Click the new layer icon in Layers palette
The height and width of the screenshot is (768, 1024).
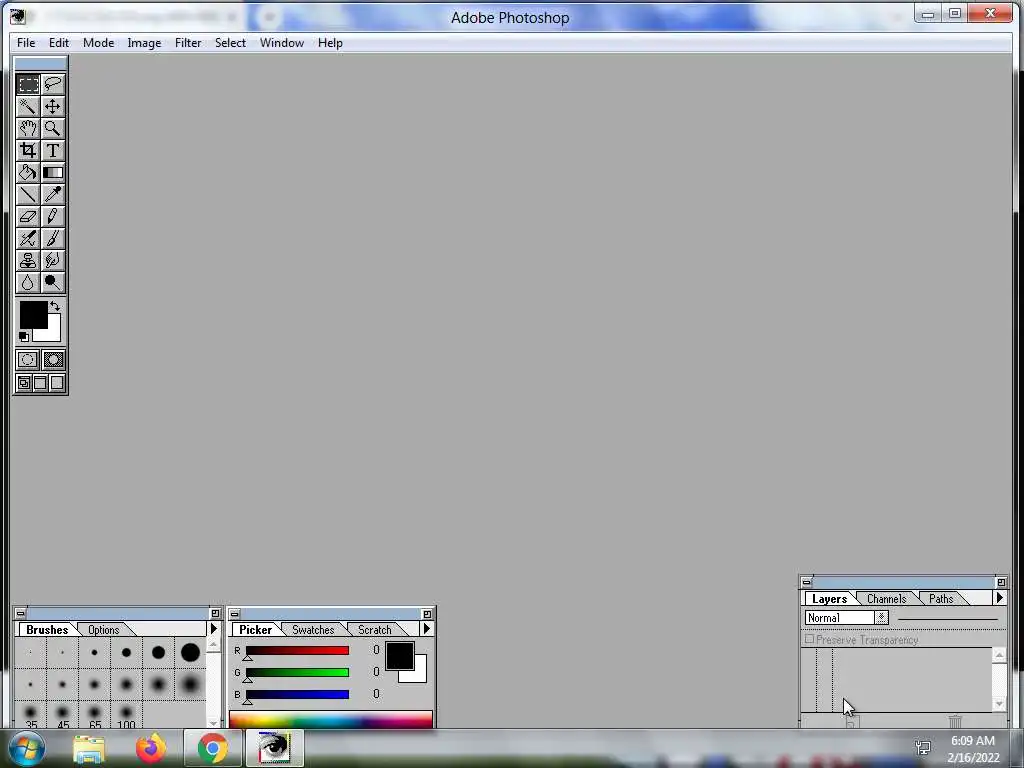852,722
